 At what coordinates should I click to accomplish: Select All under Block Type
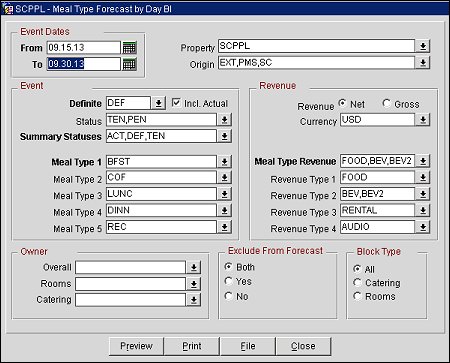coord(357,269)
